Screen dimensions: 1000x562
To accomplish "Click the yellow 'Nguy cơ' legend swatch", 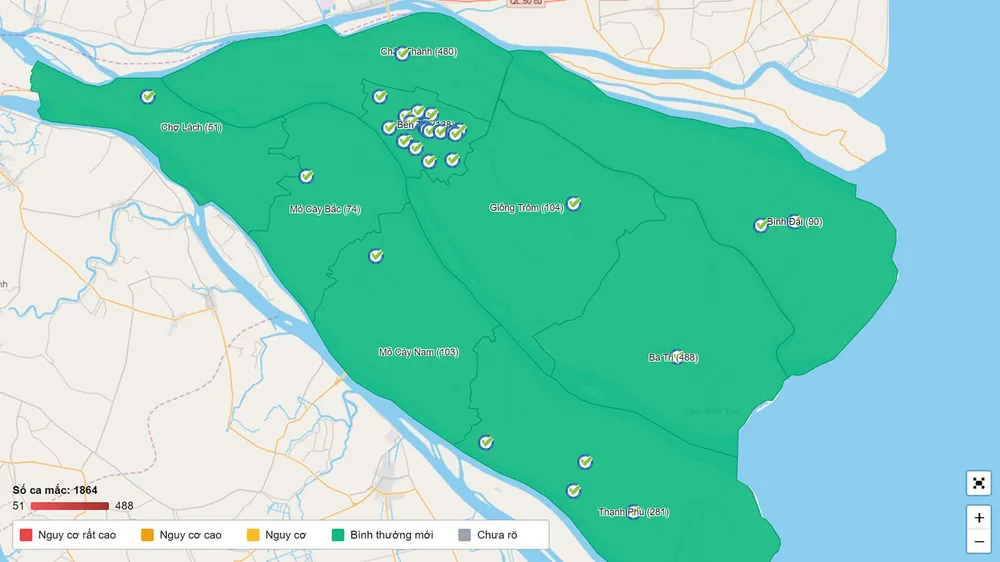I will point(253,535).
